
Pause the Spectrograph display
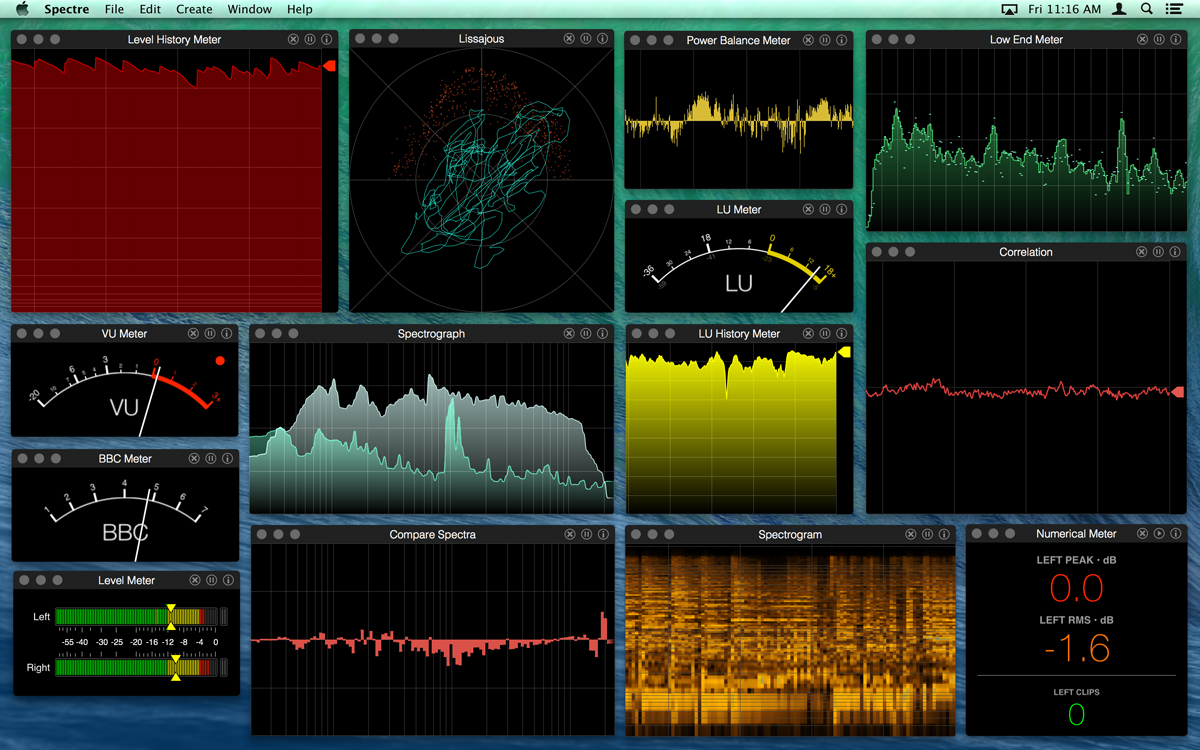(x=585, y=333)
